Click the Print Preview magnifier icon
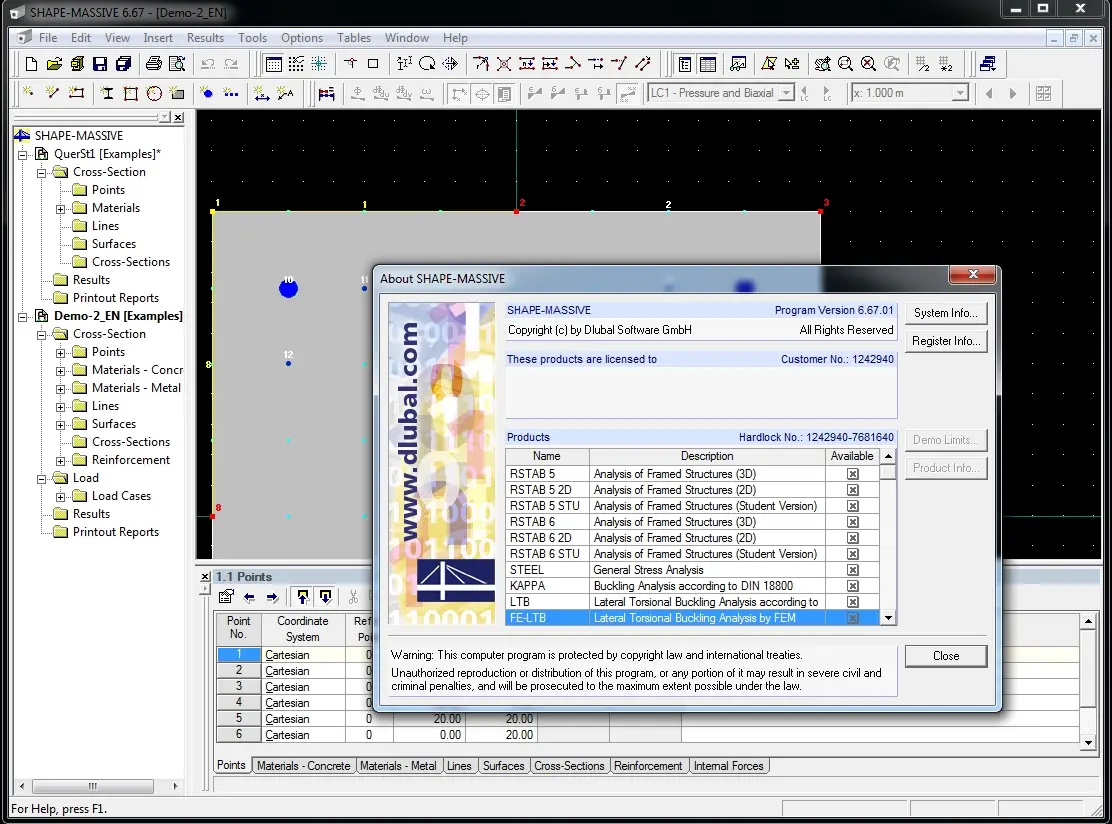 tap(177, 64)
